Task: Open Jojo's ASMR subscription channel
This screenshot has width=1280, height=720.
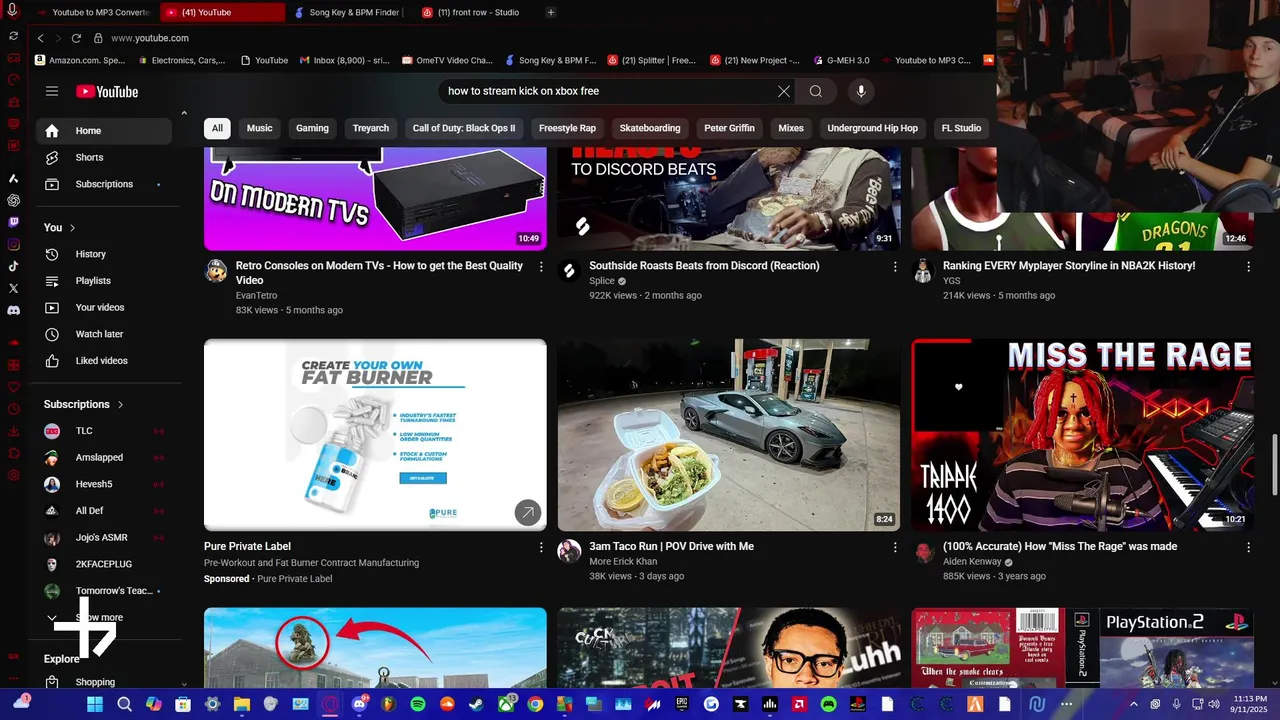Action: pyautogui.click(x=104, y=538)
